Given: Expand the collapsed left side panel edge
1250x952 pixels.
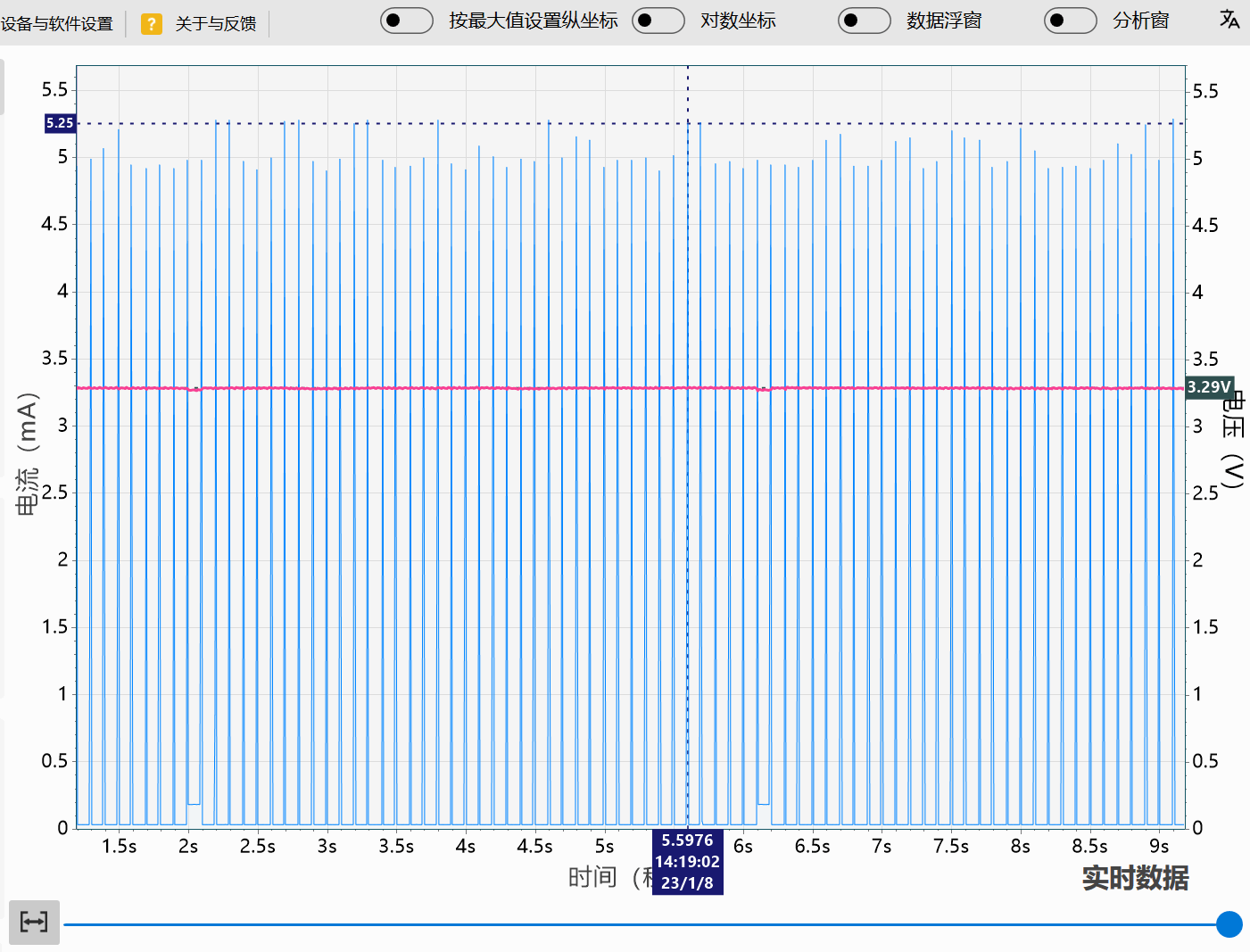Looking at the screenshot, I should (2, 87).
